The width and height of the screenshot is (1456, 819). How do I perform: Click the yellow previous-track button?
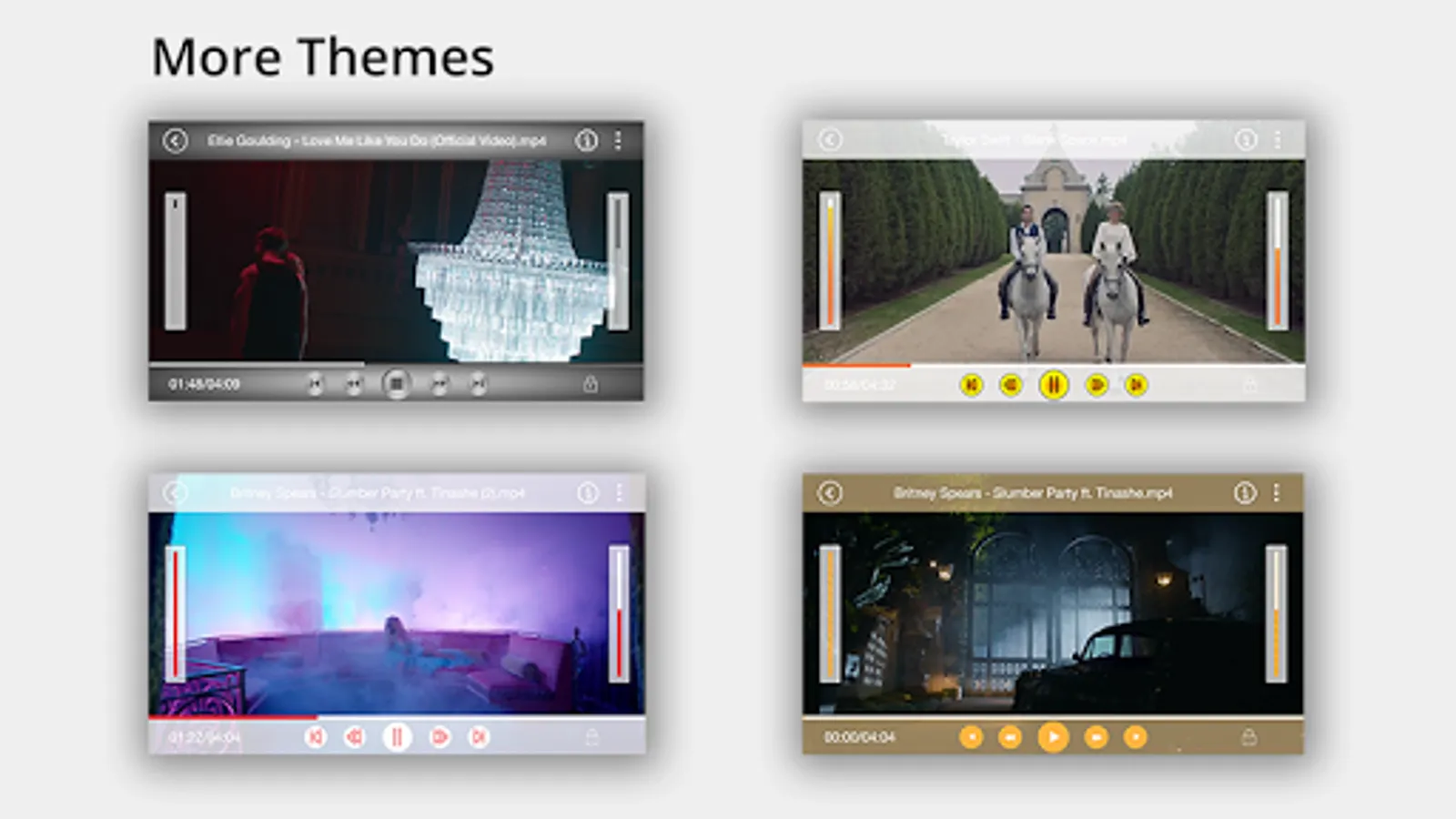(972, 385)
